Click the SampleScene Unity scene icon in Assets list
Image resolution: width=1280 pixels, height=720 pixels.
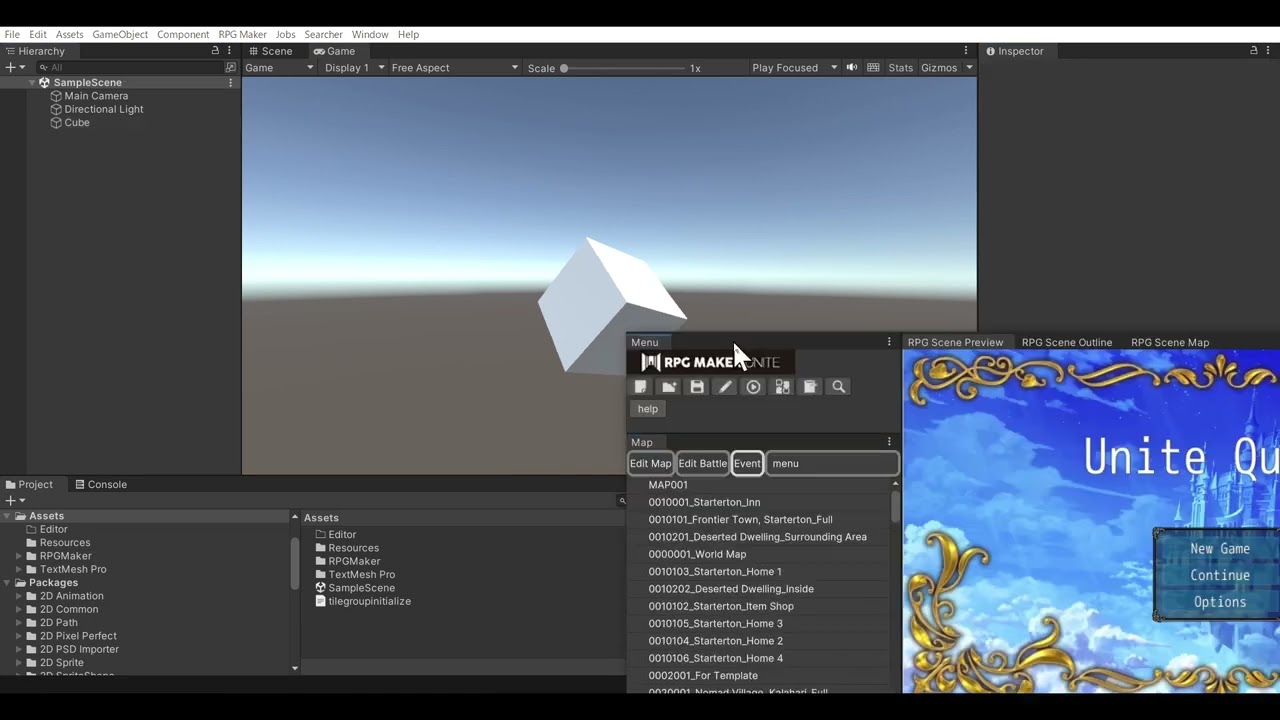coord(321,588)
